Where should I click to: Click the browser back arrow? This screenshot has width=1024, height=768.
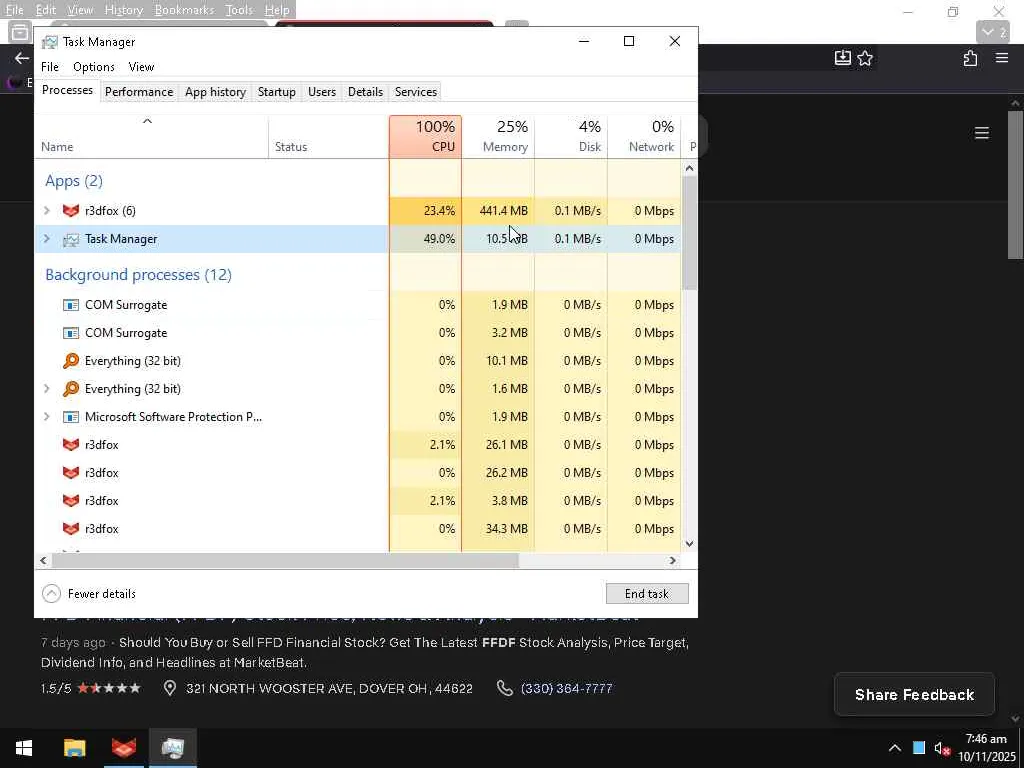click(22, 58)
